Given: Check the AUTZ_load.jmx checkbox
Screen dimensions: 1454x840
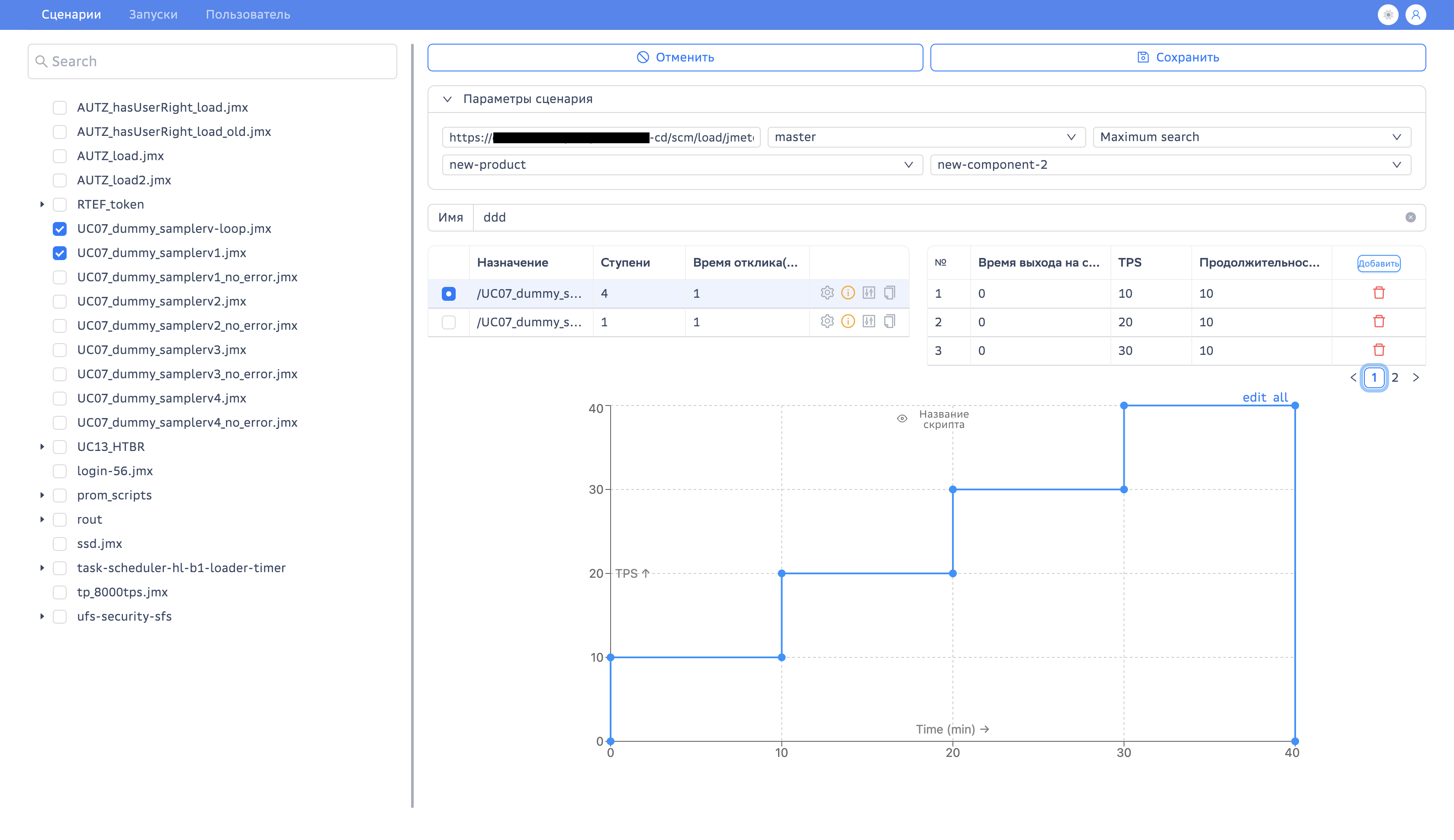Looking at the screenshot, I should [59, 156].
